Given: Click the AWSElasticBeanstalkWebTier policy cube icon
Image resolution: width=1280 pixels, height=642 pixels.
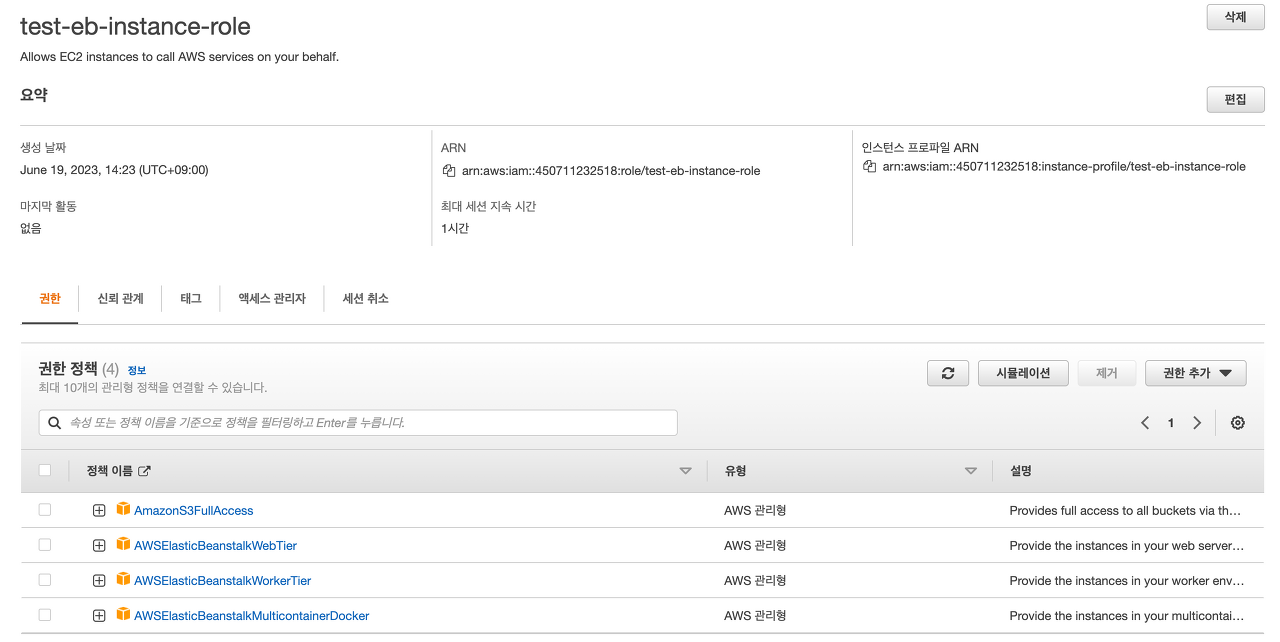Looking at the screenshot, I should pyautogui.click(x=124, y=544).
